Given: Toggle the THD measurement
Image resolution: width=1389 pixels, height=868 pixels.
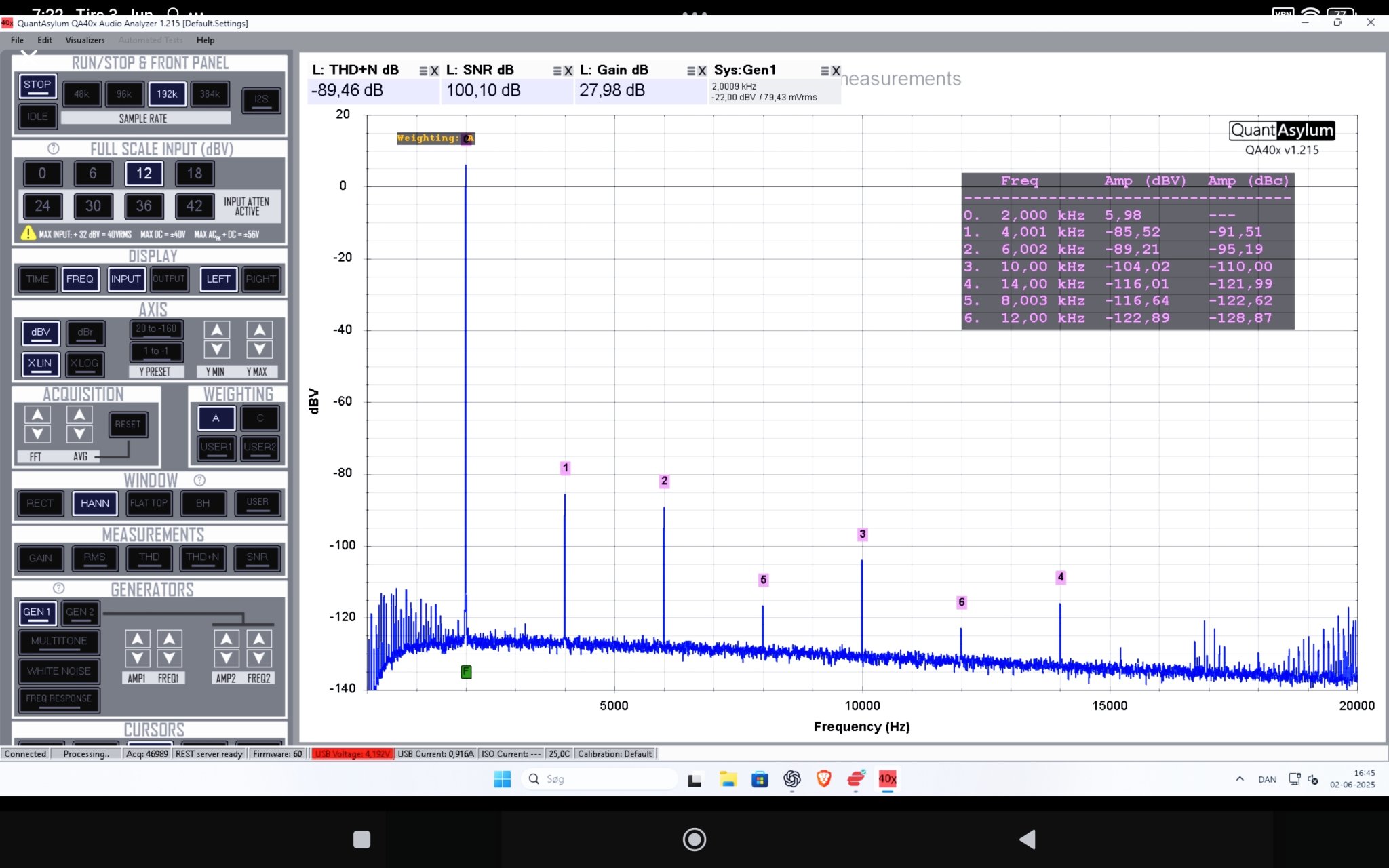Looking at the screenshot, I should click(149, 557).
